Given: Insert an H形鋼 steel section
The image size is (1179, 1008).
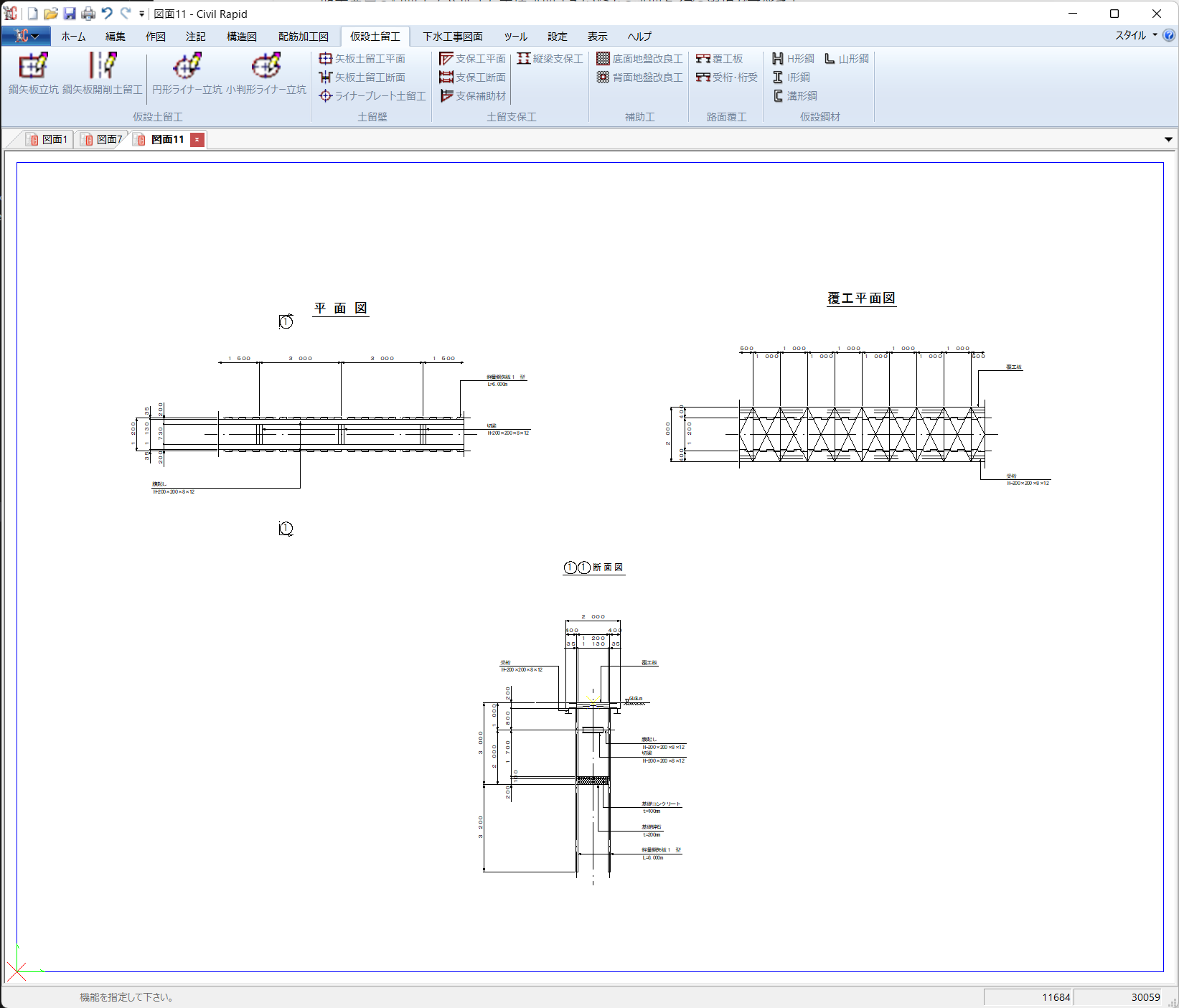Looking at the screenshot, I should [794, 59].
